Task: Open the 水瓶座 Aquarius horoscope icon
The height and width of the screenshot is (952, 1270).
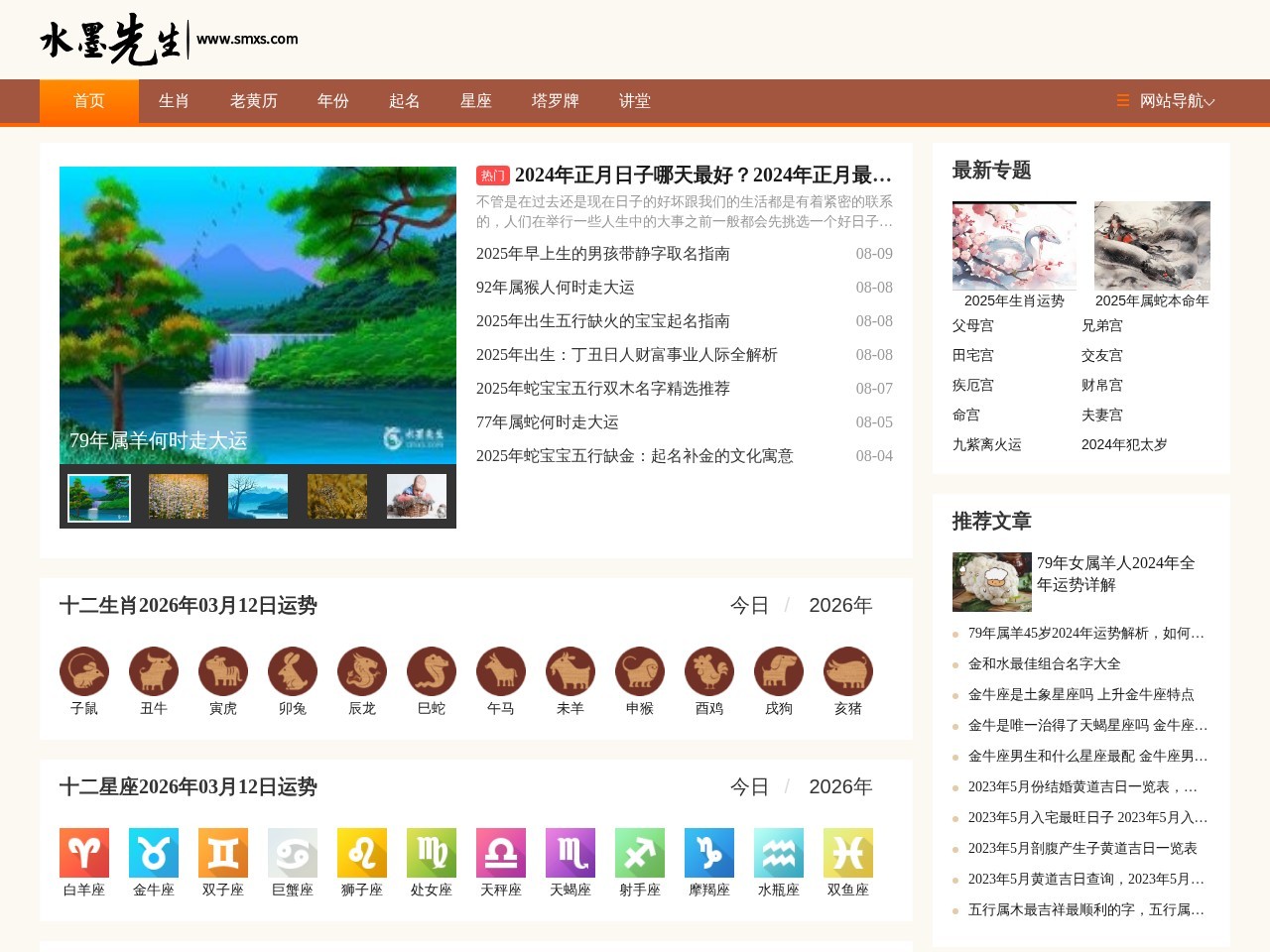Action: pos(778,855)
